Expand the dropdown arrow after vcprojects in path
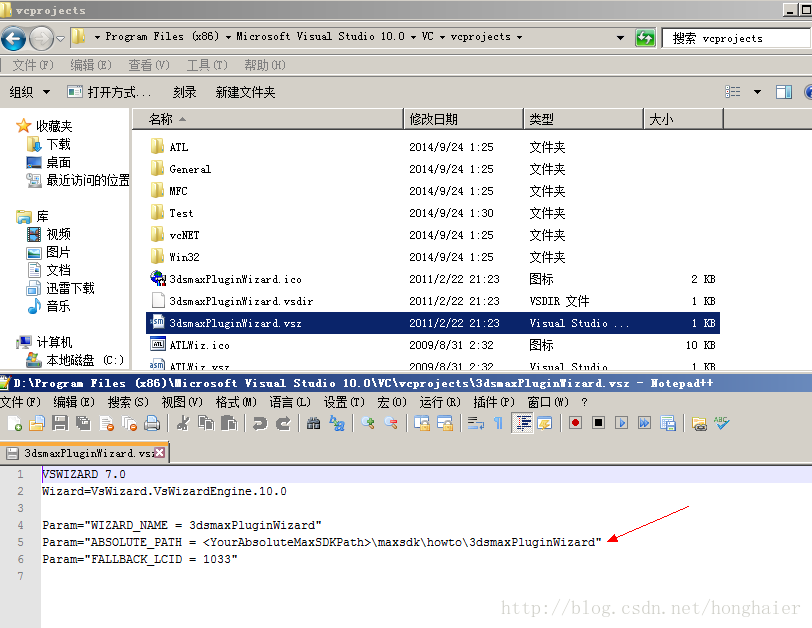 click(x=519, y=37)
